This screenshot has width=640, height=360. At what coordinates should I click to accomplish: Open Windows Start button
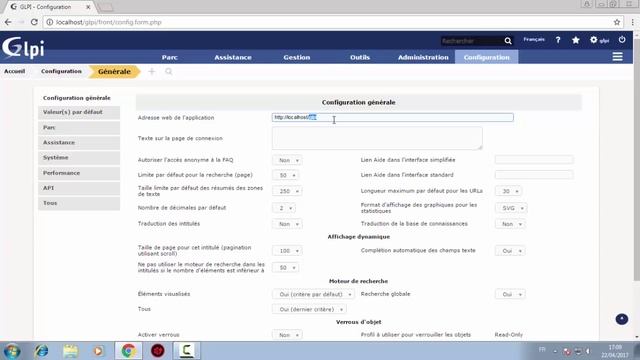12,351
